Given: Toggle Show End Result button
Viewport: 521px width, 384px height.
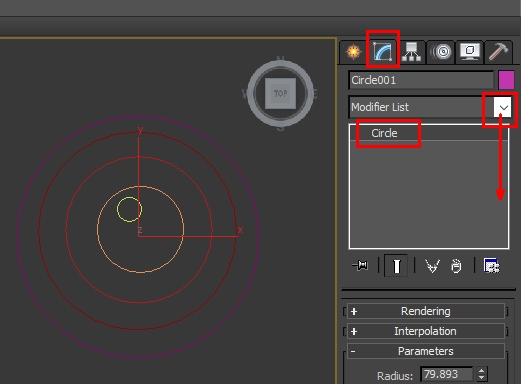Looking at the screenshot, I should (x=396, y=266).
